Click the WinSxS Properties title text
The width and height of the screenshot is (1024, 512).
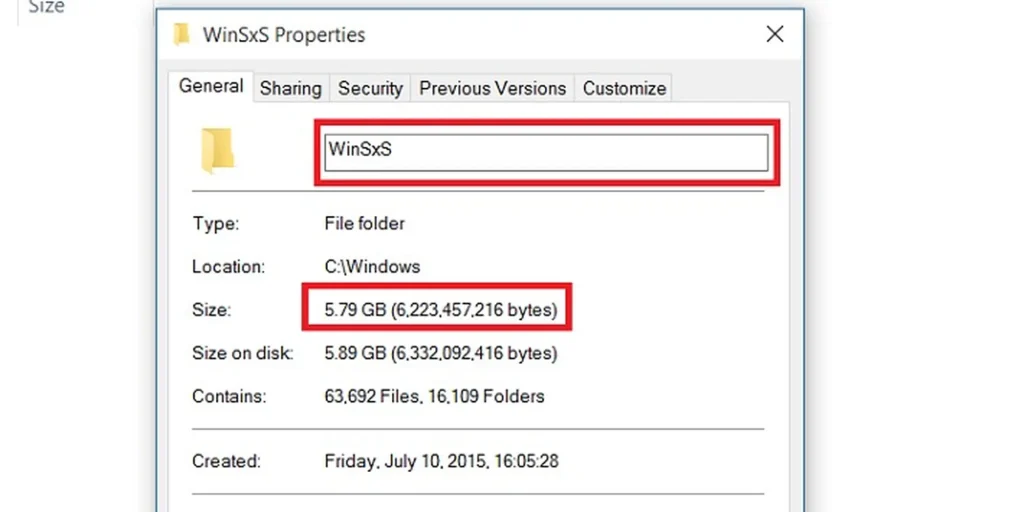point(284,35)
